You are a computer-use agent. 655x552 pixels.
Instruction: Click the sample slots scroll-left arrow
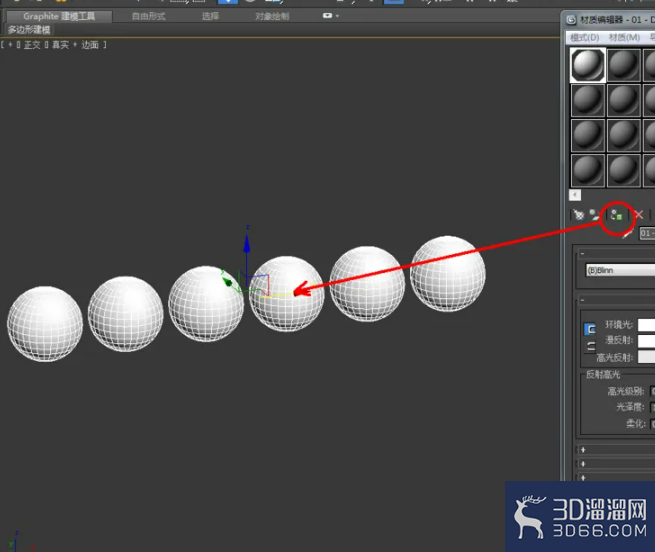575,195
